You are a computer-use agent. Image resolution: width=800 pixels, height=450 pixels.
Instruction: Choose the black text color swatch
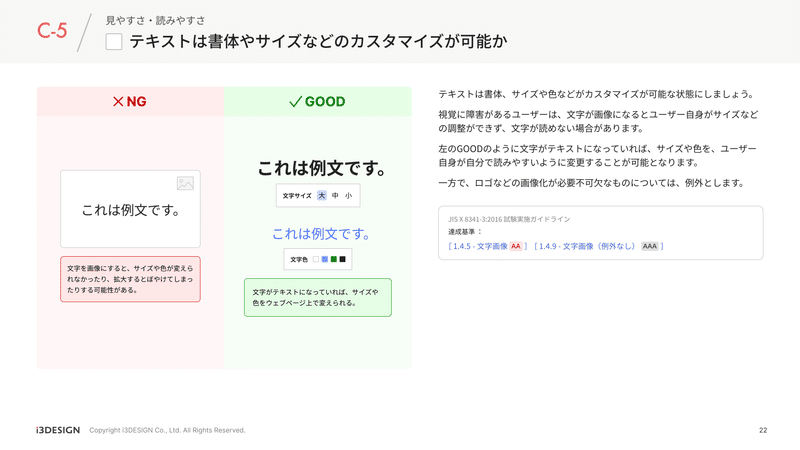pos(342,259)
